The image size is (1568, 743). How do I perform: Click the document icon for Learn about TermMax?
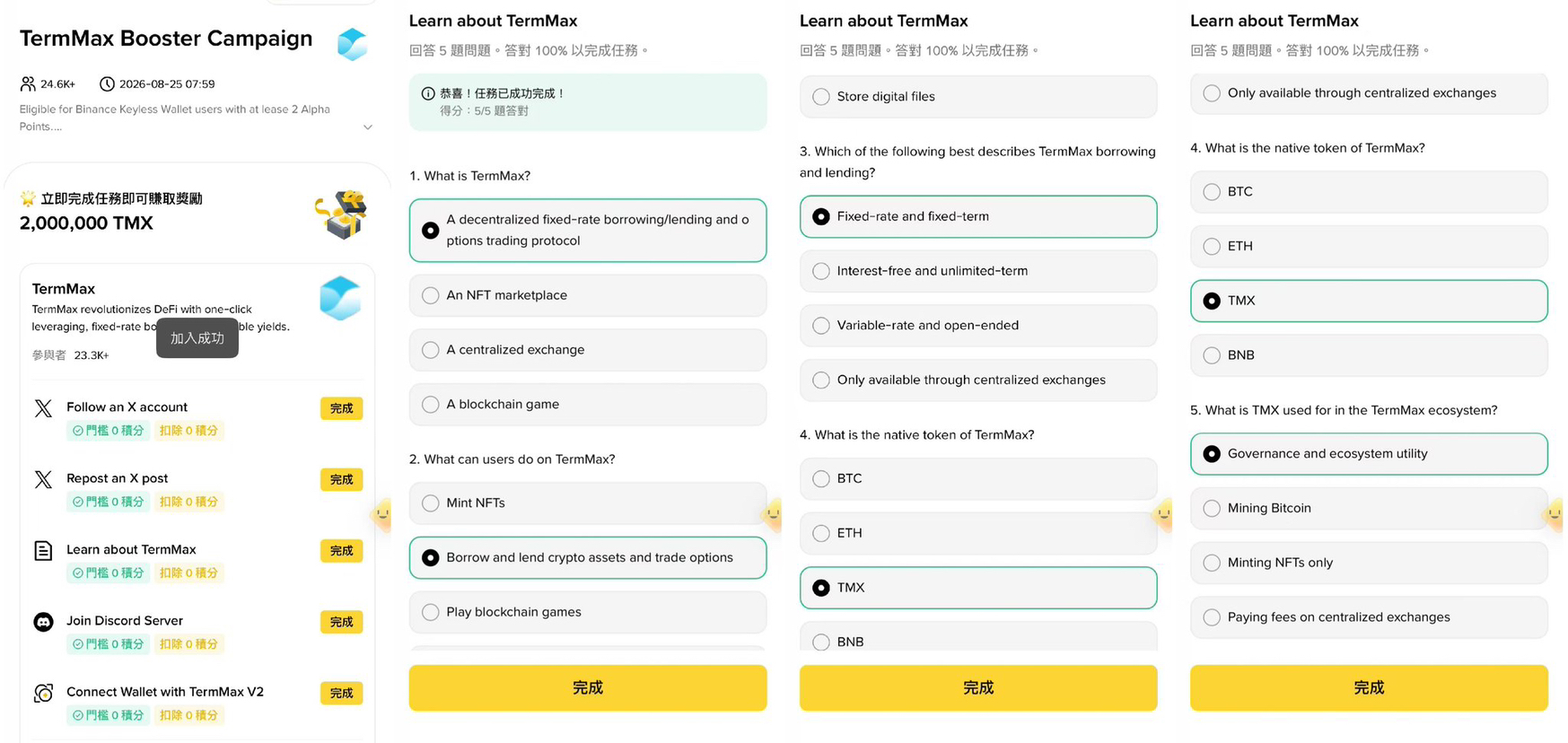tap(43, 551)
